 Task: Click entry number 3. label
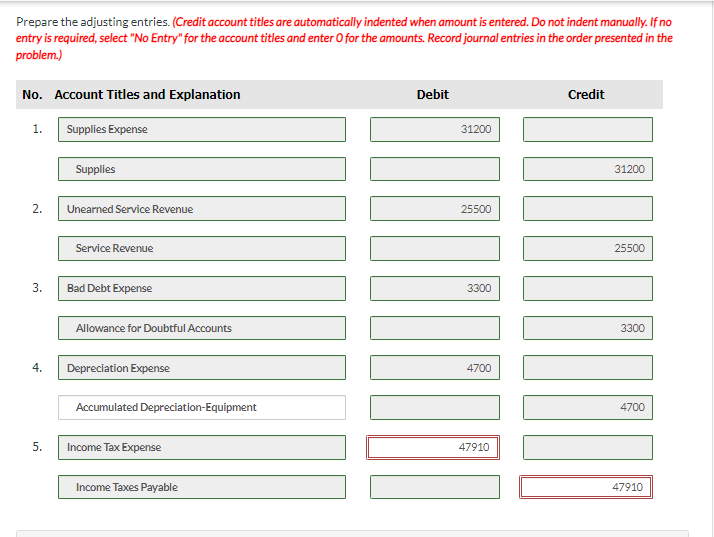tap(37, 288)
